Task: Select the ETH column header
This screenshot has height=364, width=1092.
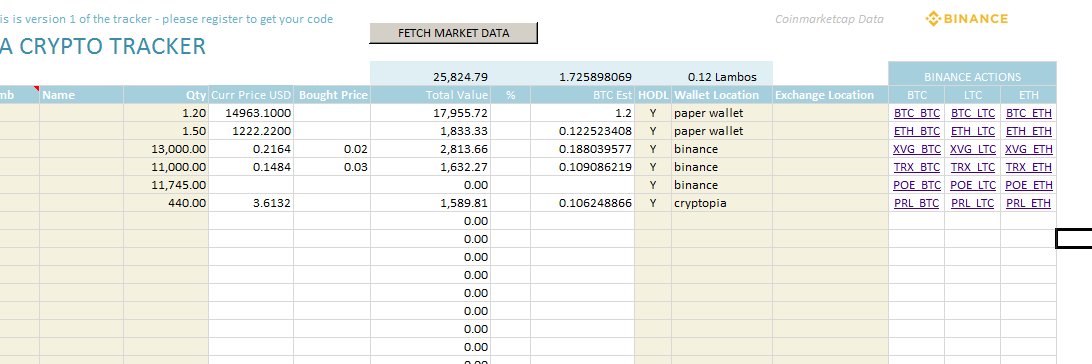Action: pos(1029,95)
